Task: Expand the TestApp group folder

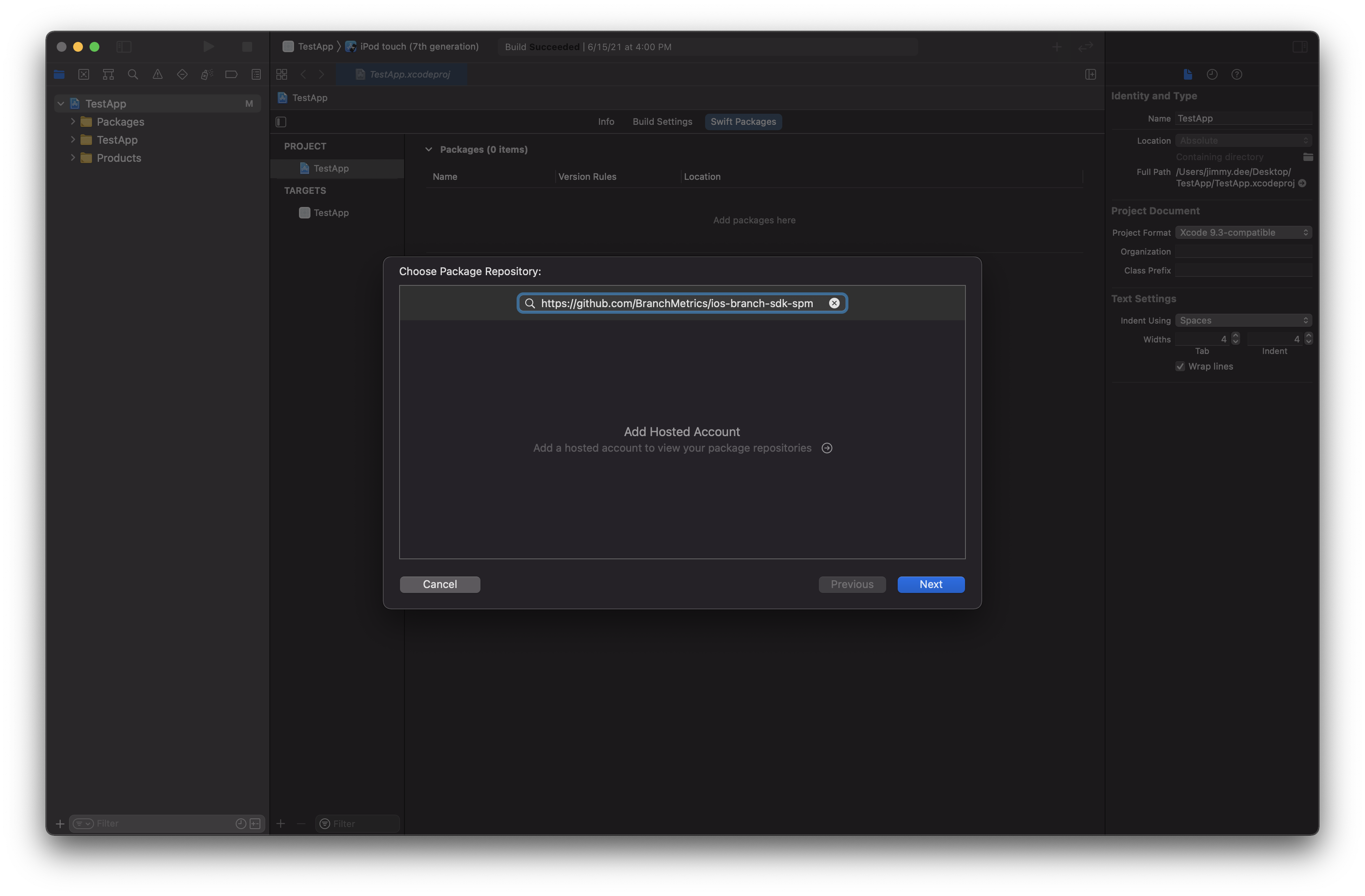Action: (73, 139)
